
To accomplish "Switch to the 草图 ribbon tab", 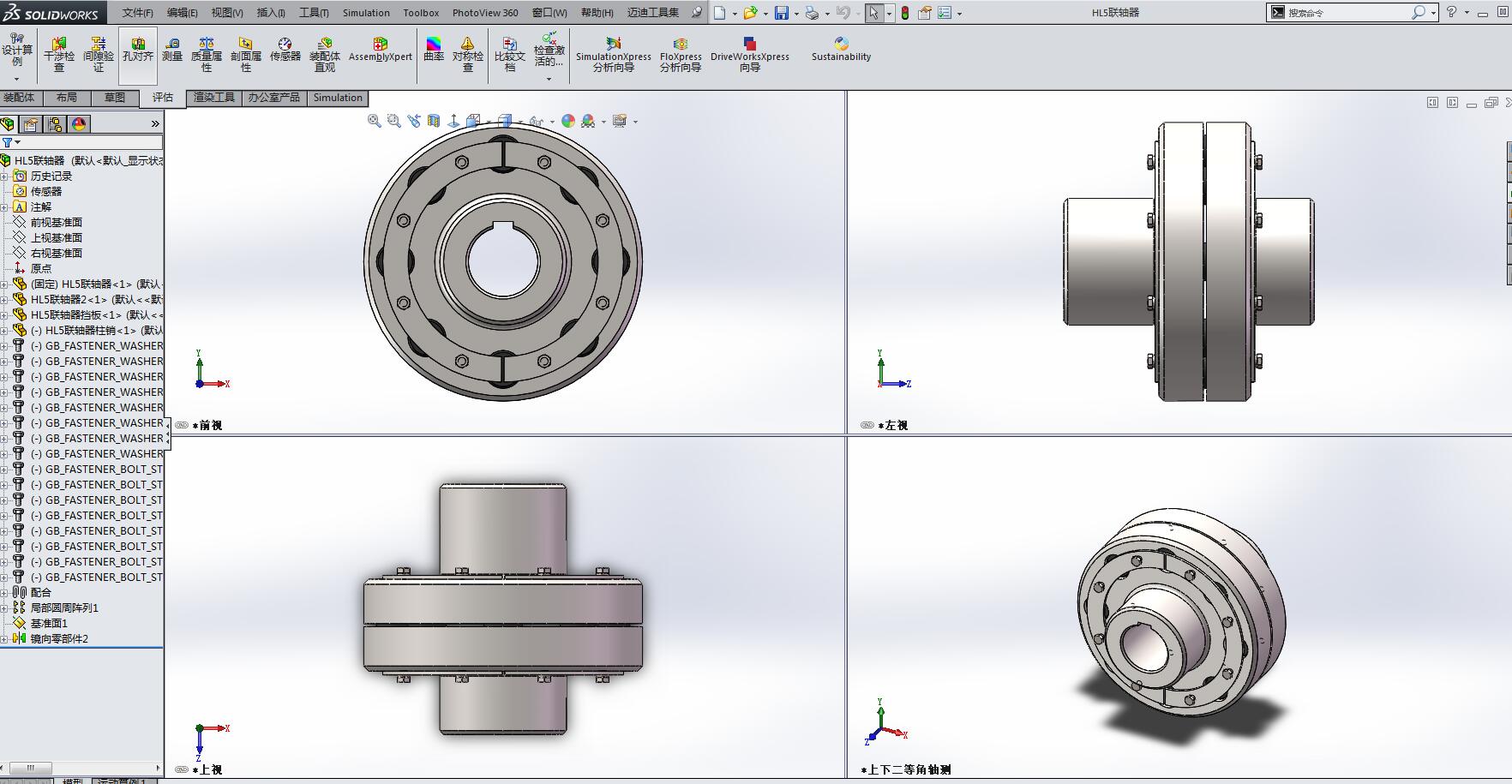I will tap(115, 98).
